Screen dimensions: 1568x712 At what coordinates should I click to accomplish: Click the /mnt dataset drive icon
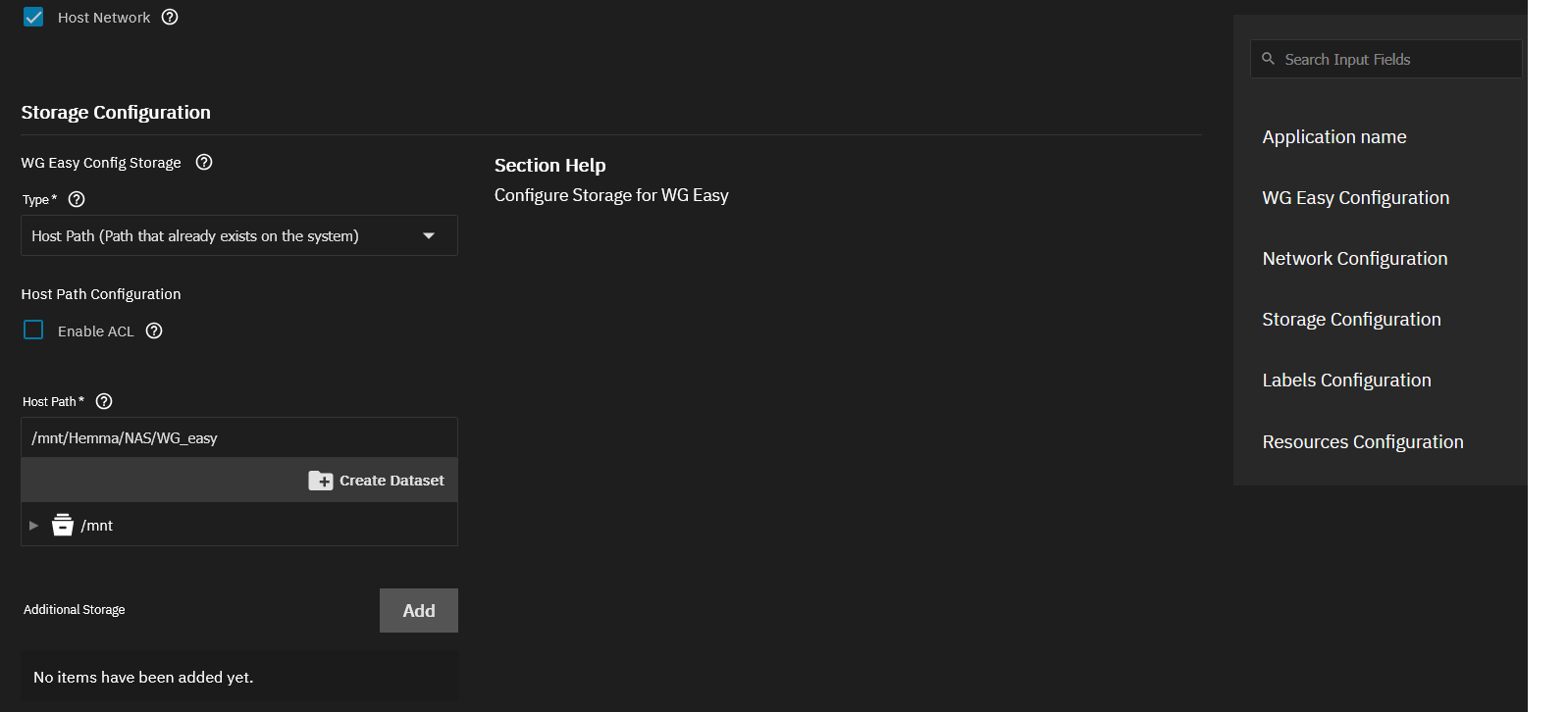63,525
